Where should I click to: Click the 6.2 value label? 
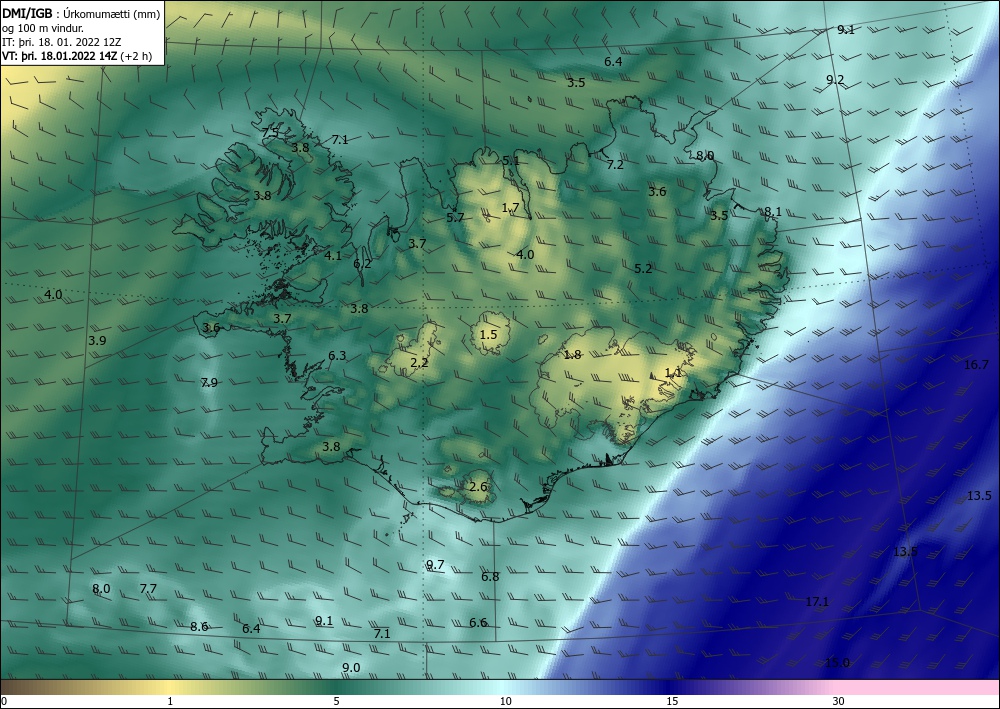pos(362,263)
